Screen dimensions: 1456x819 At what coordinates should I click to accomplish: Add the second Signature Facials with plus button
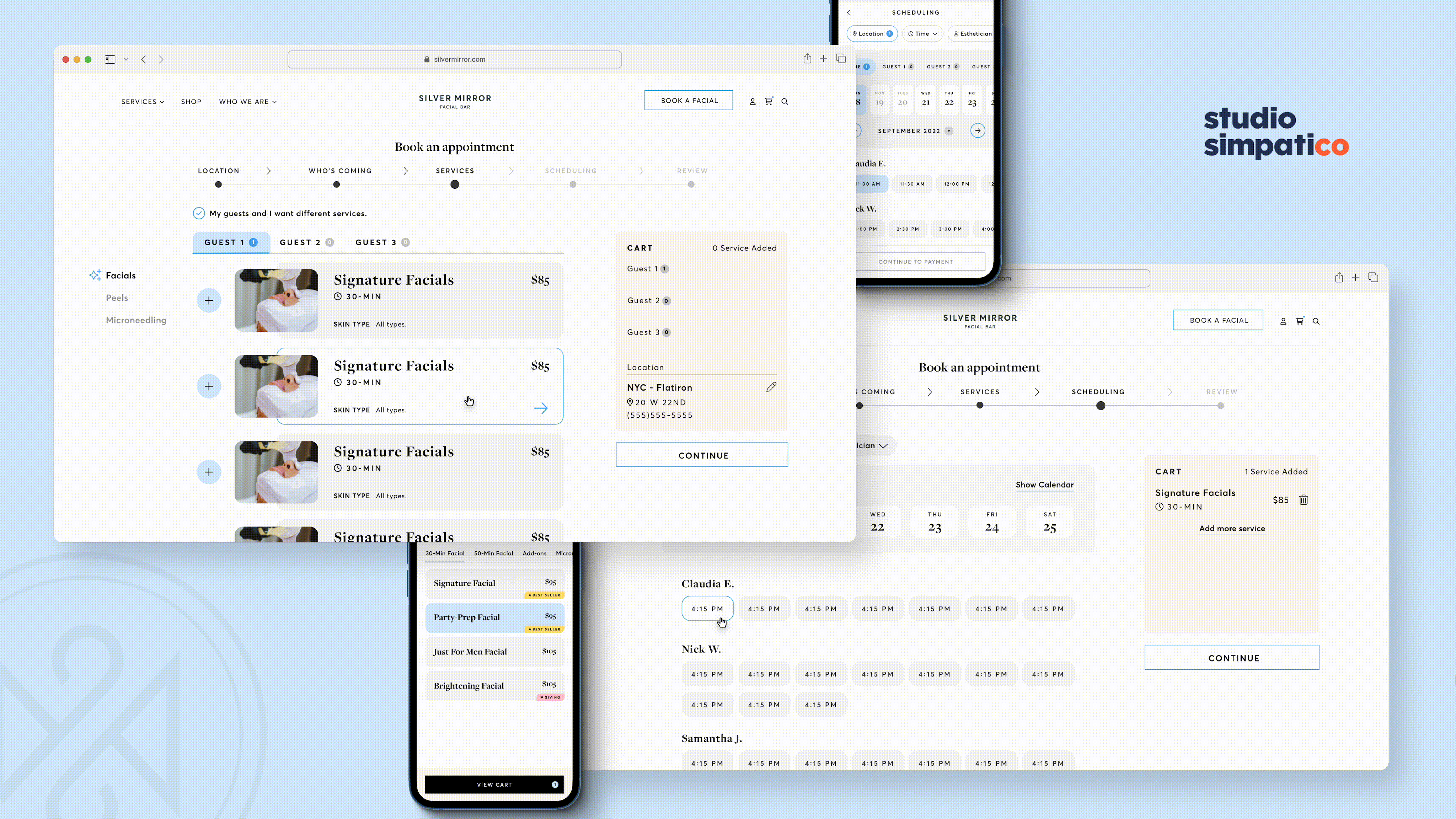(209, 386)
